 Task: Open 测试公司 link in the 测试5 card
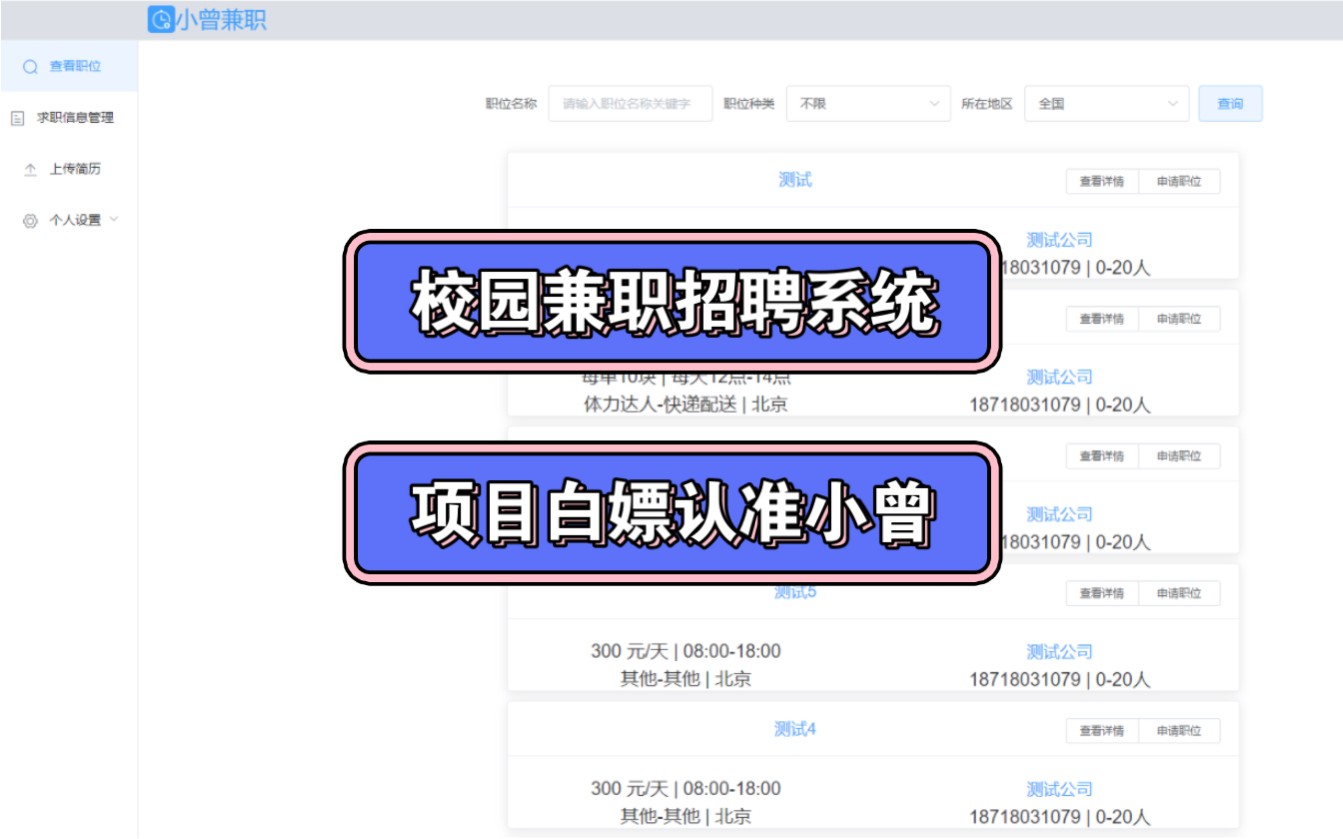pos(1059,652)
